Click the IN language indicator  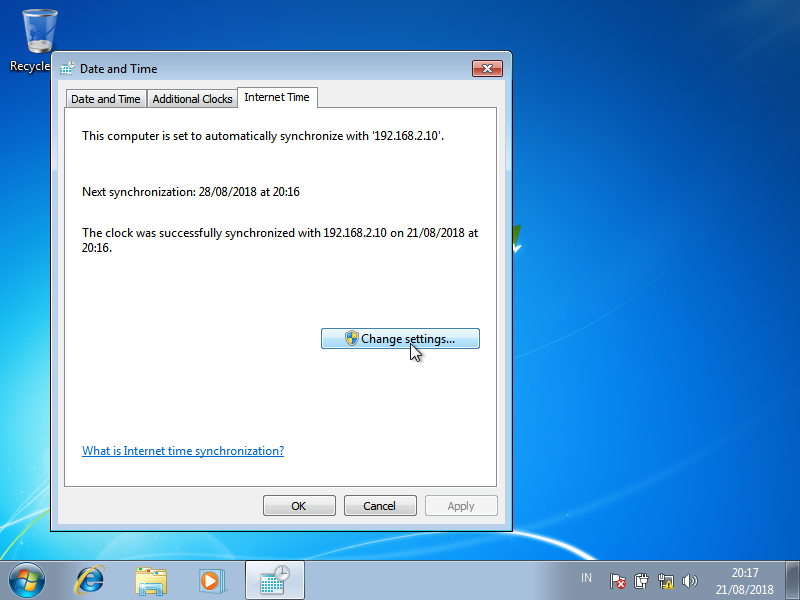click(586, 578)
